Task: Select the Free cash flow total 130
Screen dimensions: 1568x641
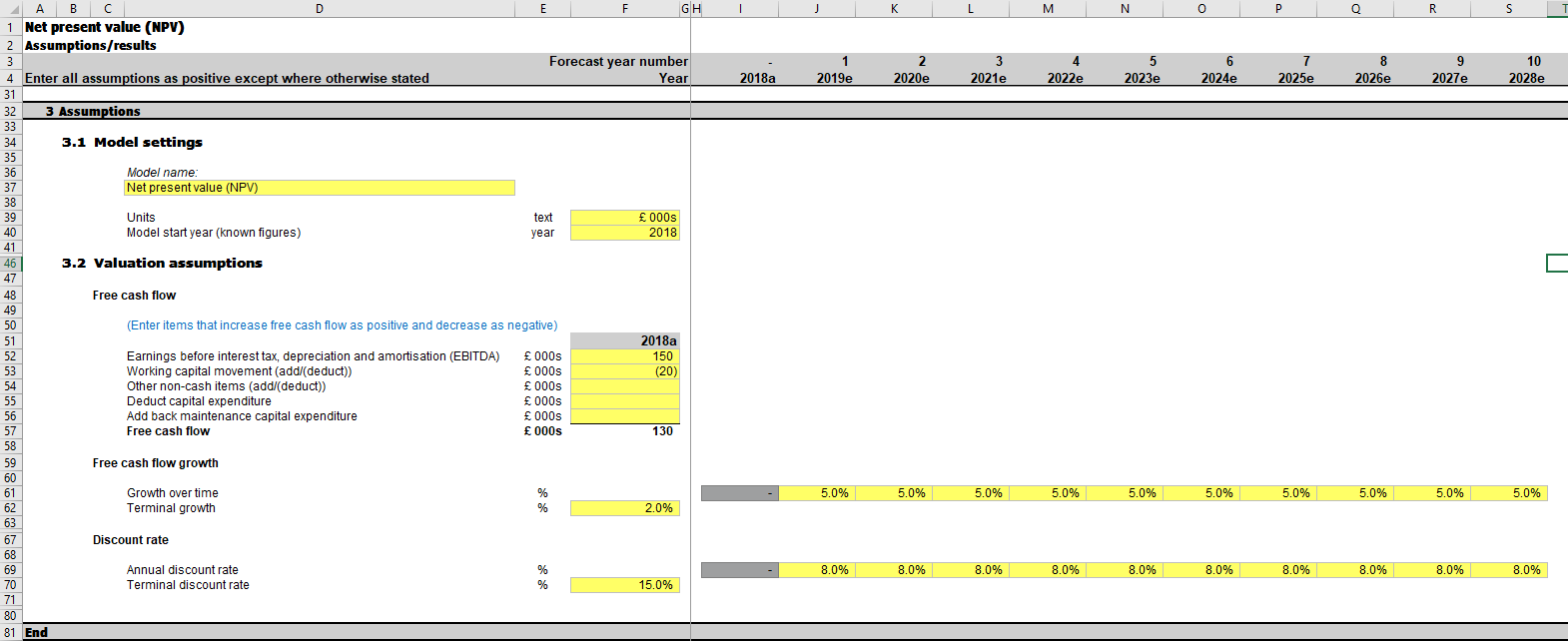Action: tap(625, 431)
